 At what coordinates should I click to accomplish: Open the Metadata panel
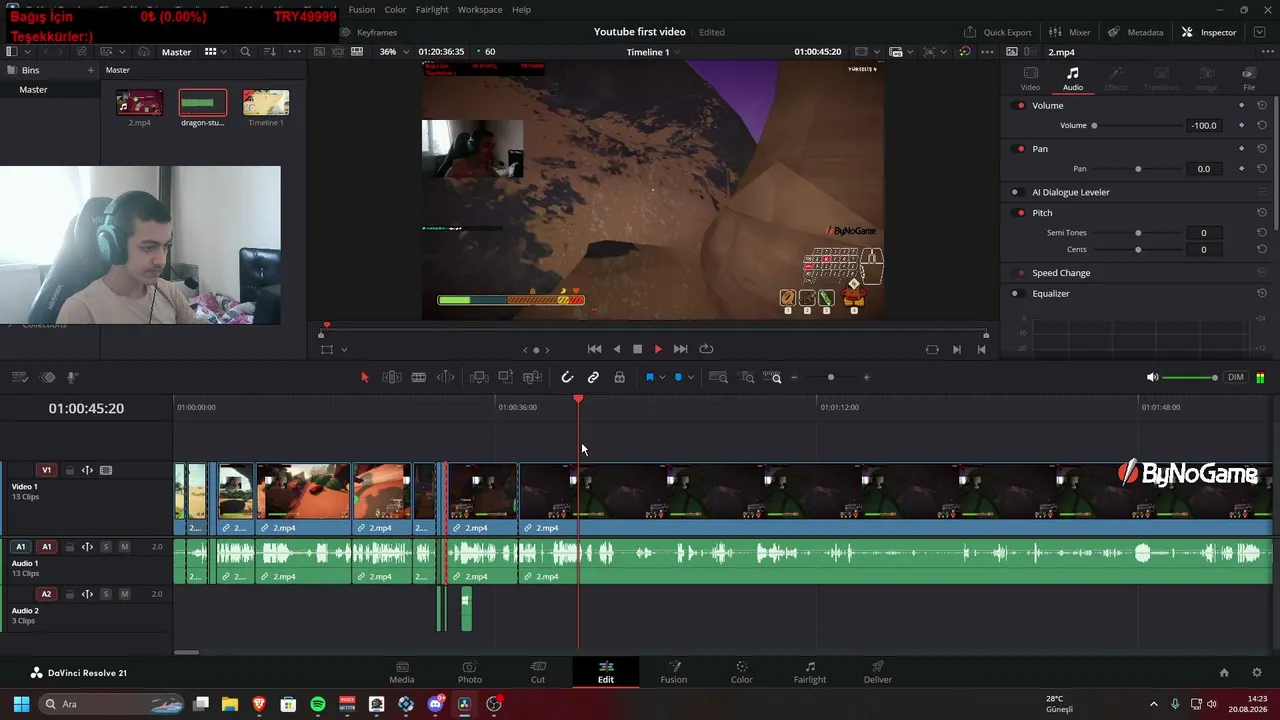(x=1136, y=32)
